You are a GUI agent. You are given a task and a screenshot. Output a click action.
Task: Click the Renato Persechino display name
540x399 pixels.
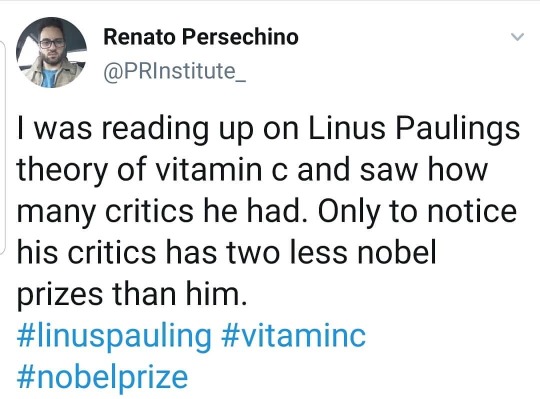[201, 37]
